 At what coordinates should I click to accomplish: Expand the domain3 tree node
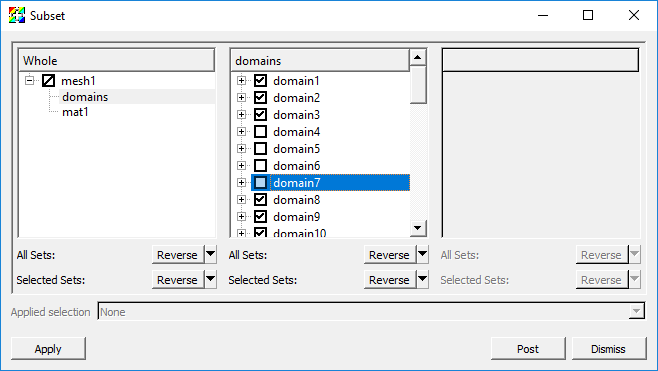click(x=241, y=115)
